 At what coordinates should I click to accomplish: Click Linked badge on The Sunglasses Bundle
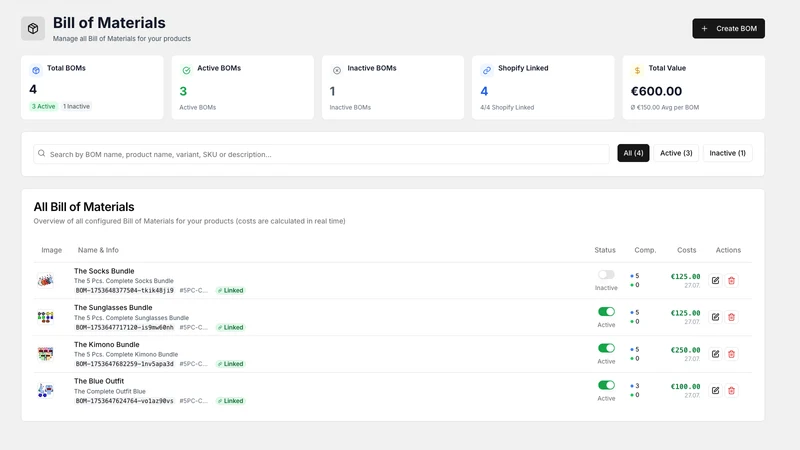(231, 327)
